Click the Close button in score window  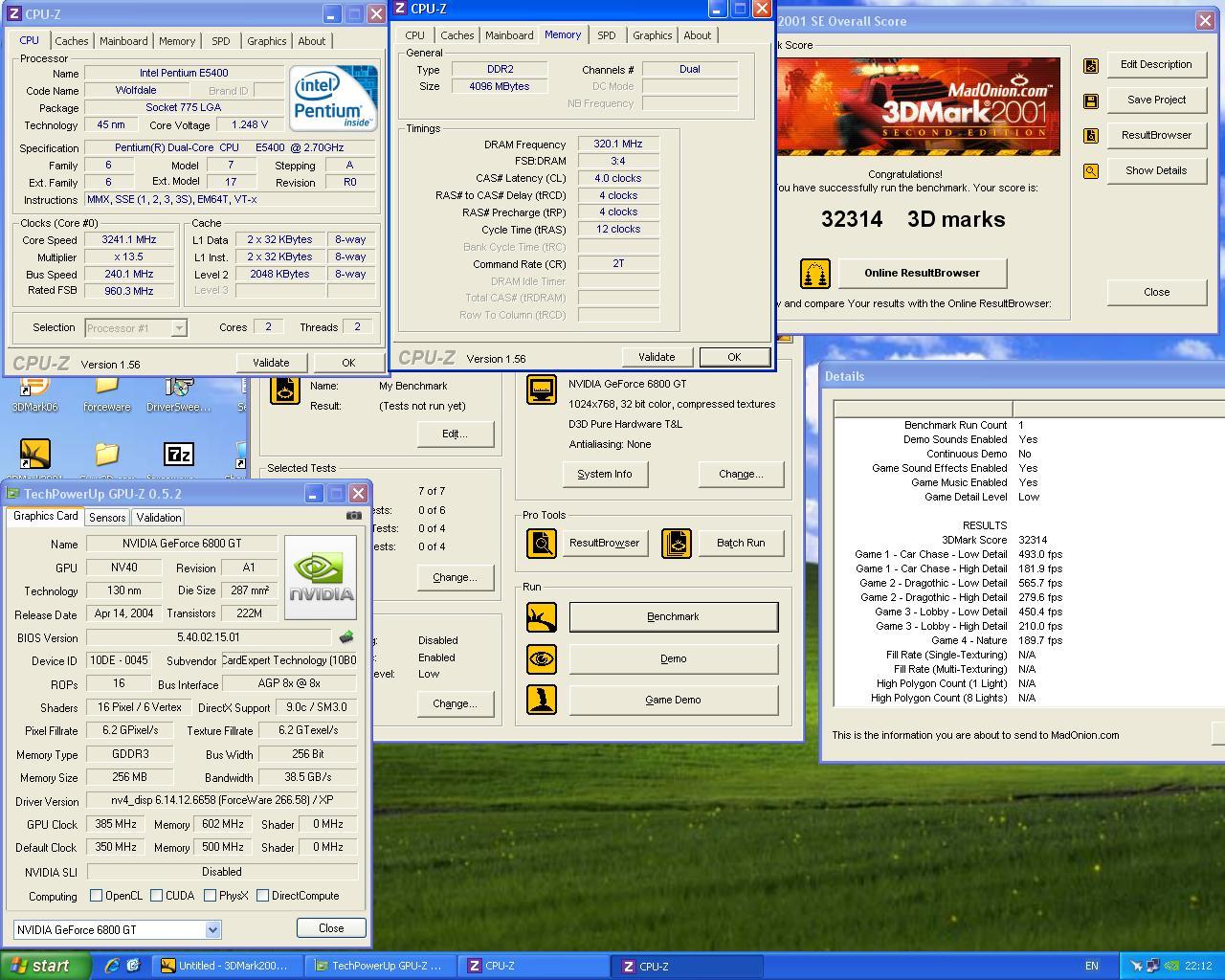[1156, 292]
